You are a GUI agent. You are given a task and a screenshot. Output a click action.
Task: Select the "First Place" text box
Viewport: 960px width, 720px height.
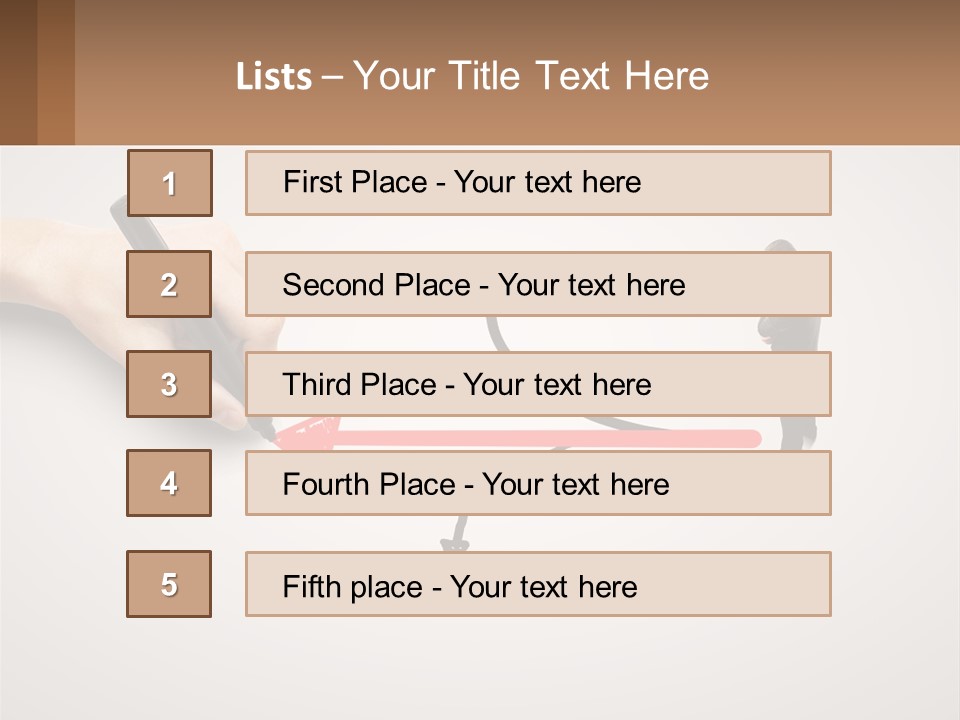(x=538, y=183)
